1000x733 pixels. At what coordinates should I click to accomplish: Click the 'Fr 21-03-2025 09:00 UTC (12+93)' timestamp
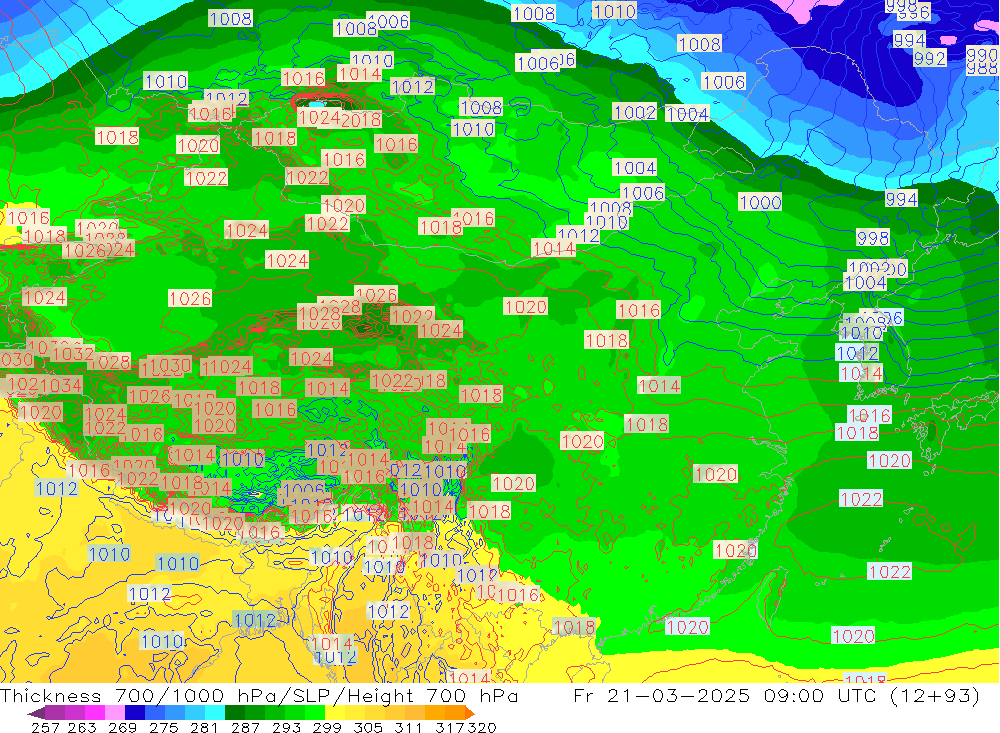coord(776,695)
